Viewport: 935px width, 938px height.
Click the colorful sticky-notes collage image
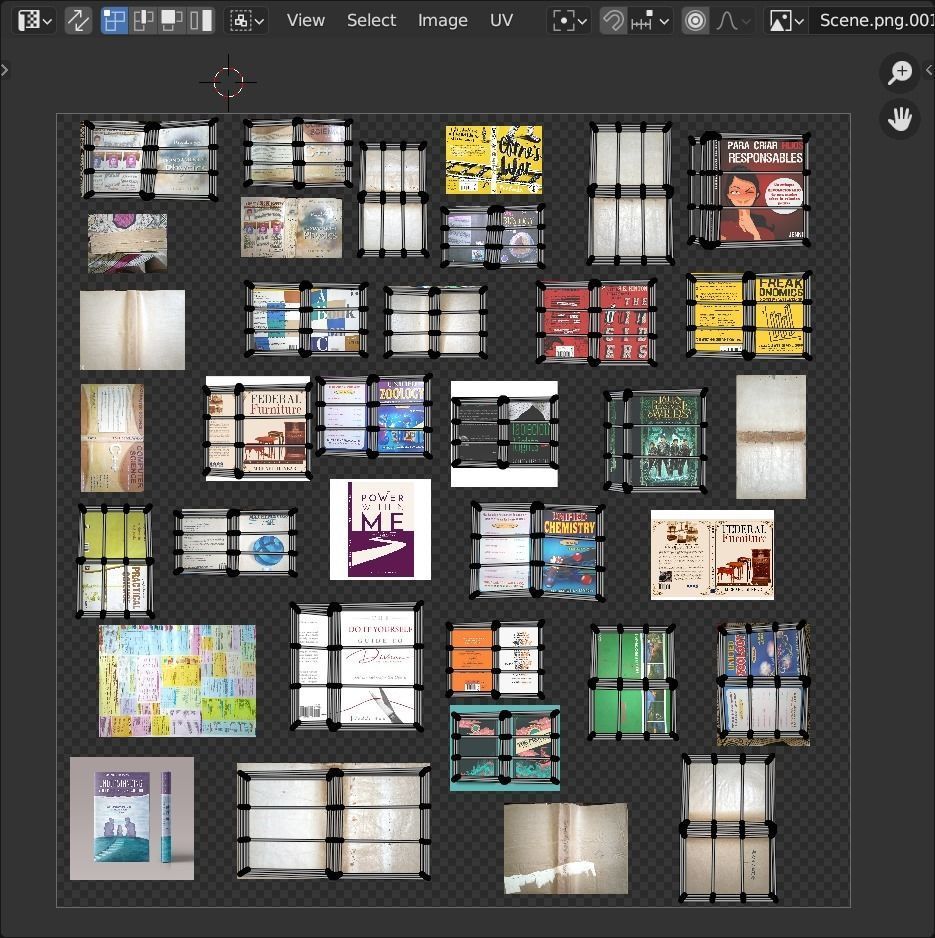pyautogui.click(x=177, y=681)
